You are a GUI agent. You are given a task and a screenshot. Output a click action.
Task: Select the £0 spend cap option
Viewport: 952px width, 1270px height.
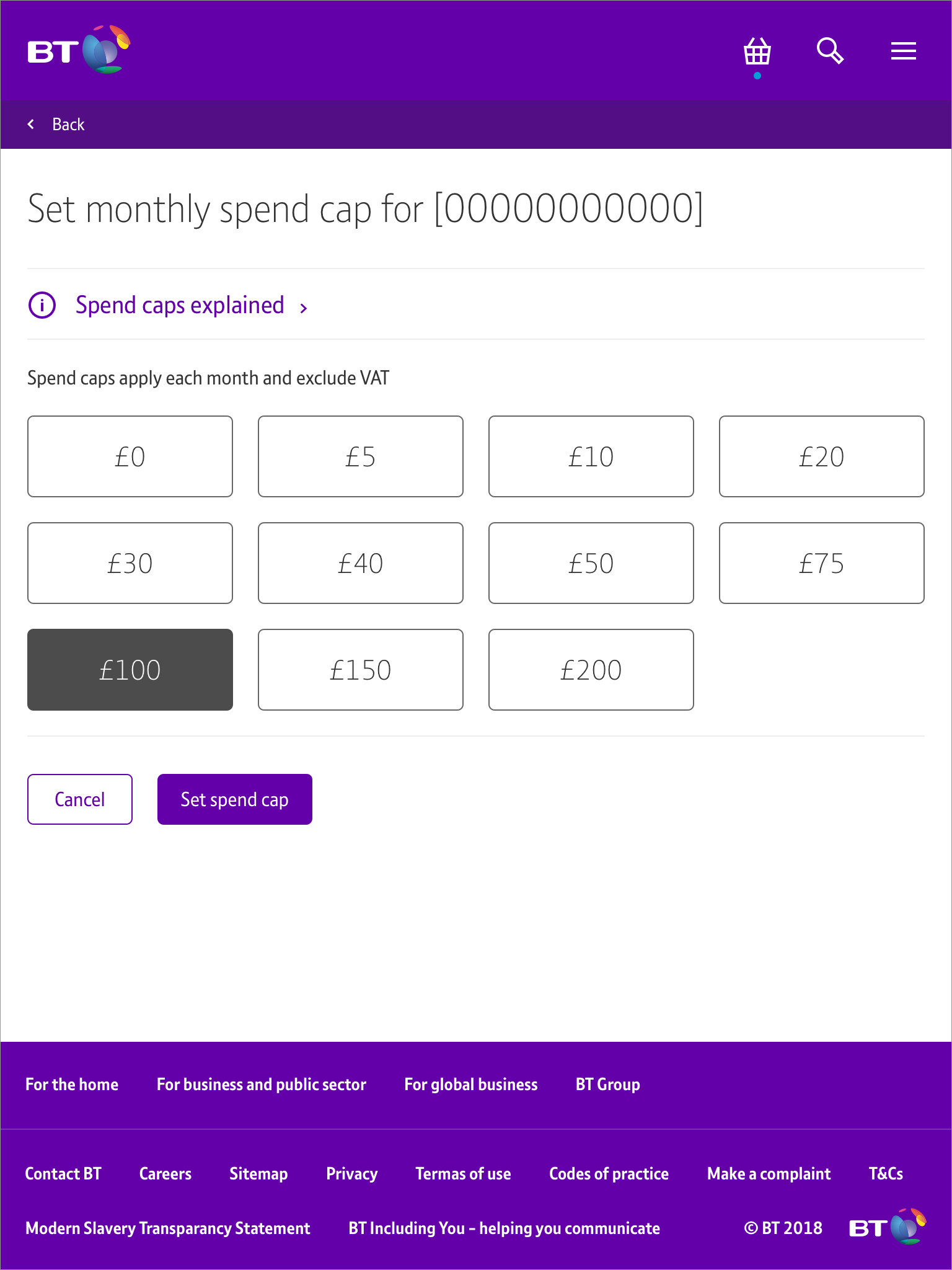click(x=130, y=456)
